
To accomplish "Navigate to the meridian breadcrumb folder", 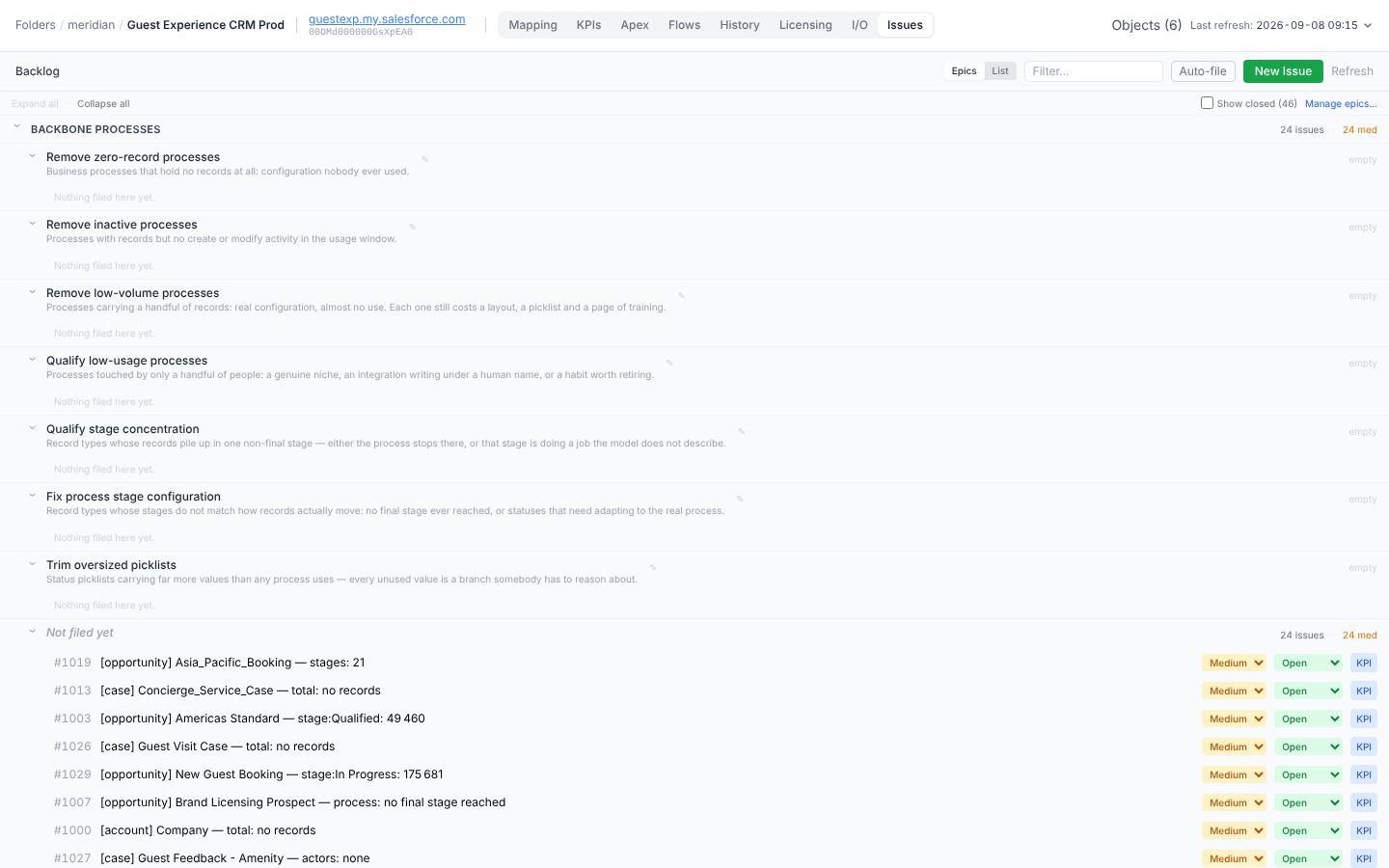I will coord(92,25).
